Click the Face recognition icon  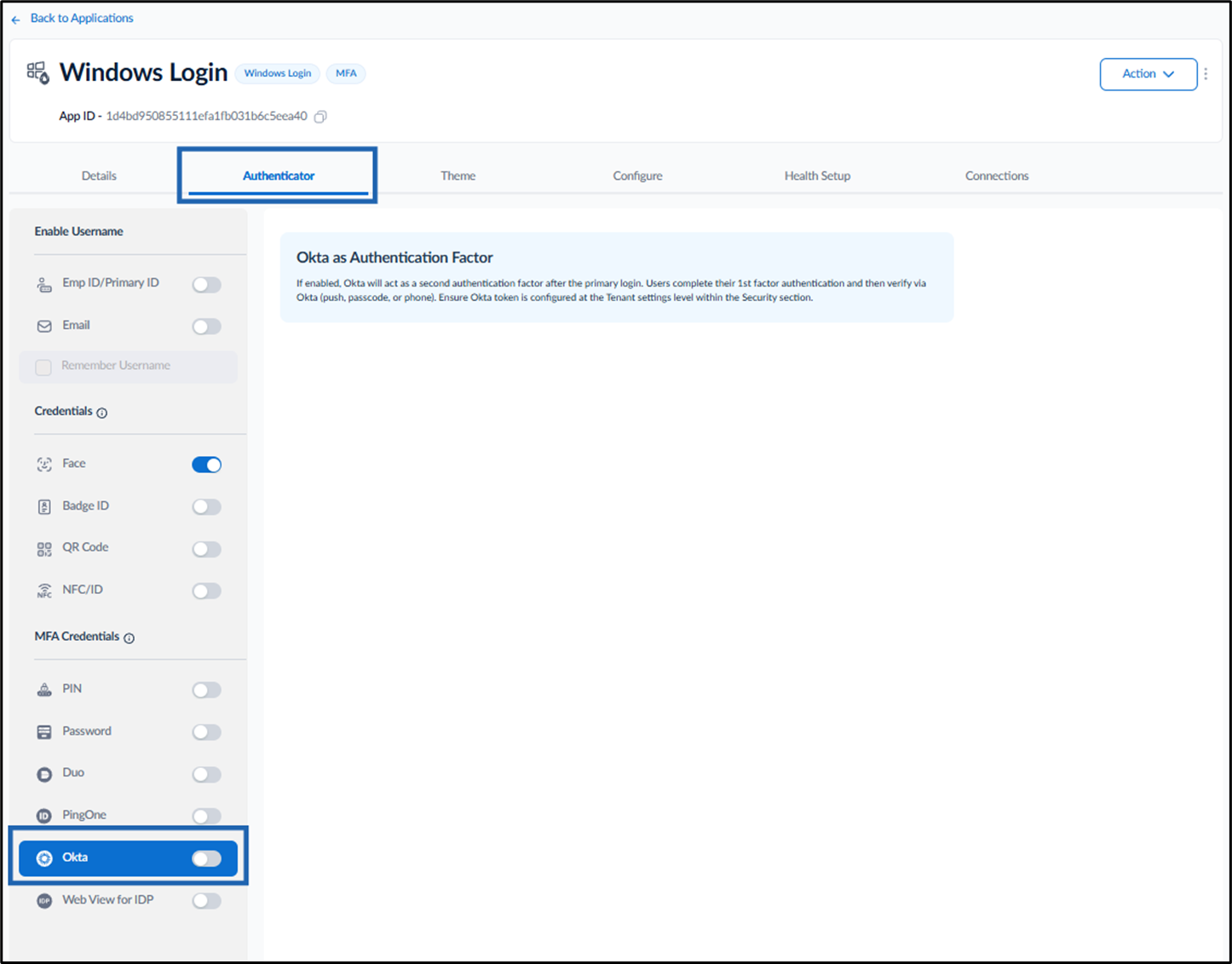44,465
